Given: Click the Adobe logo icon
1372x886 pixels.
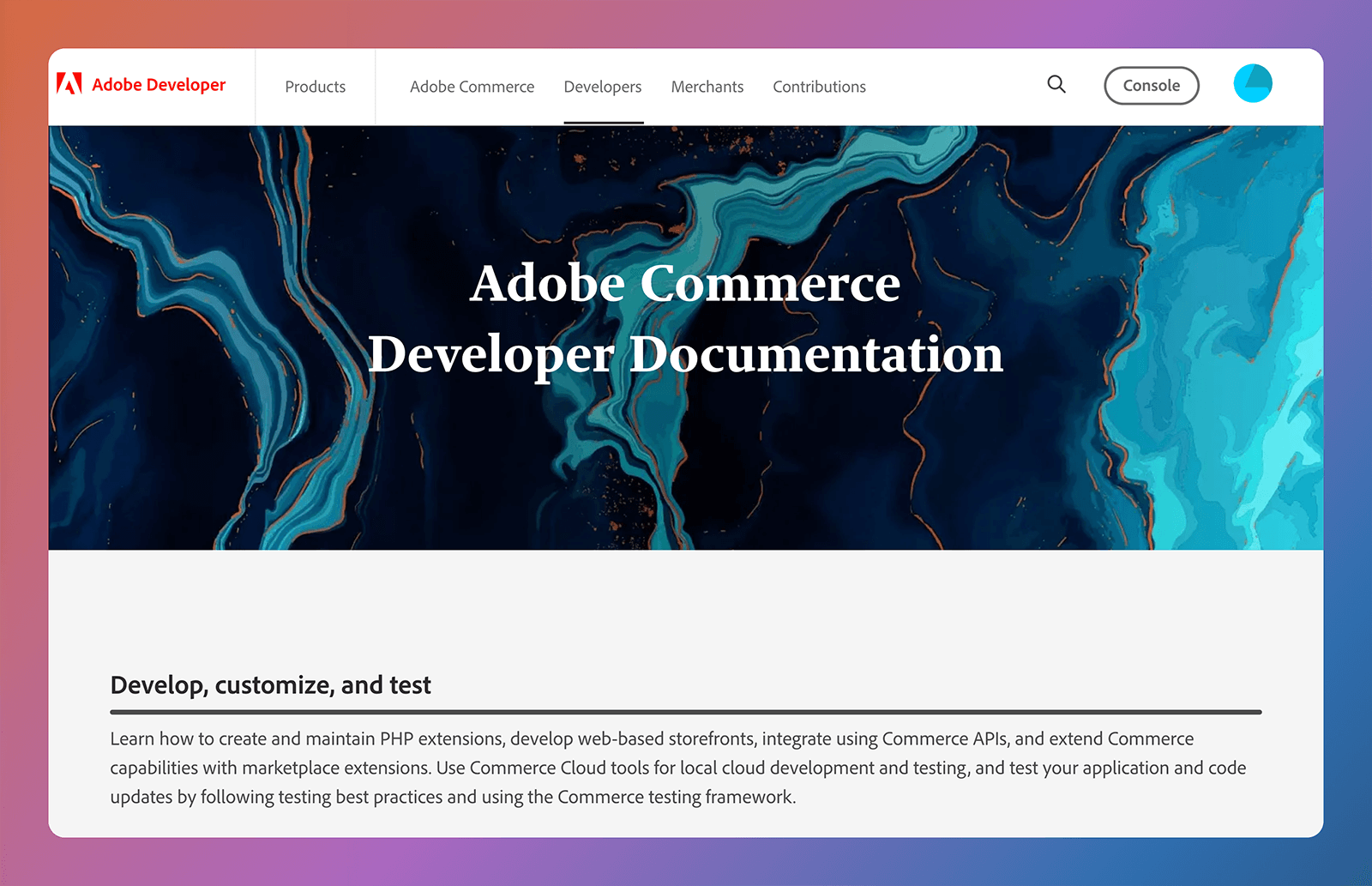Looking at the screenshot, I should [69, 83].
